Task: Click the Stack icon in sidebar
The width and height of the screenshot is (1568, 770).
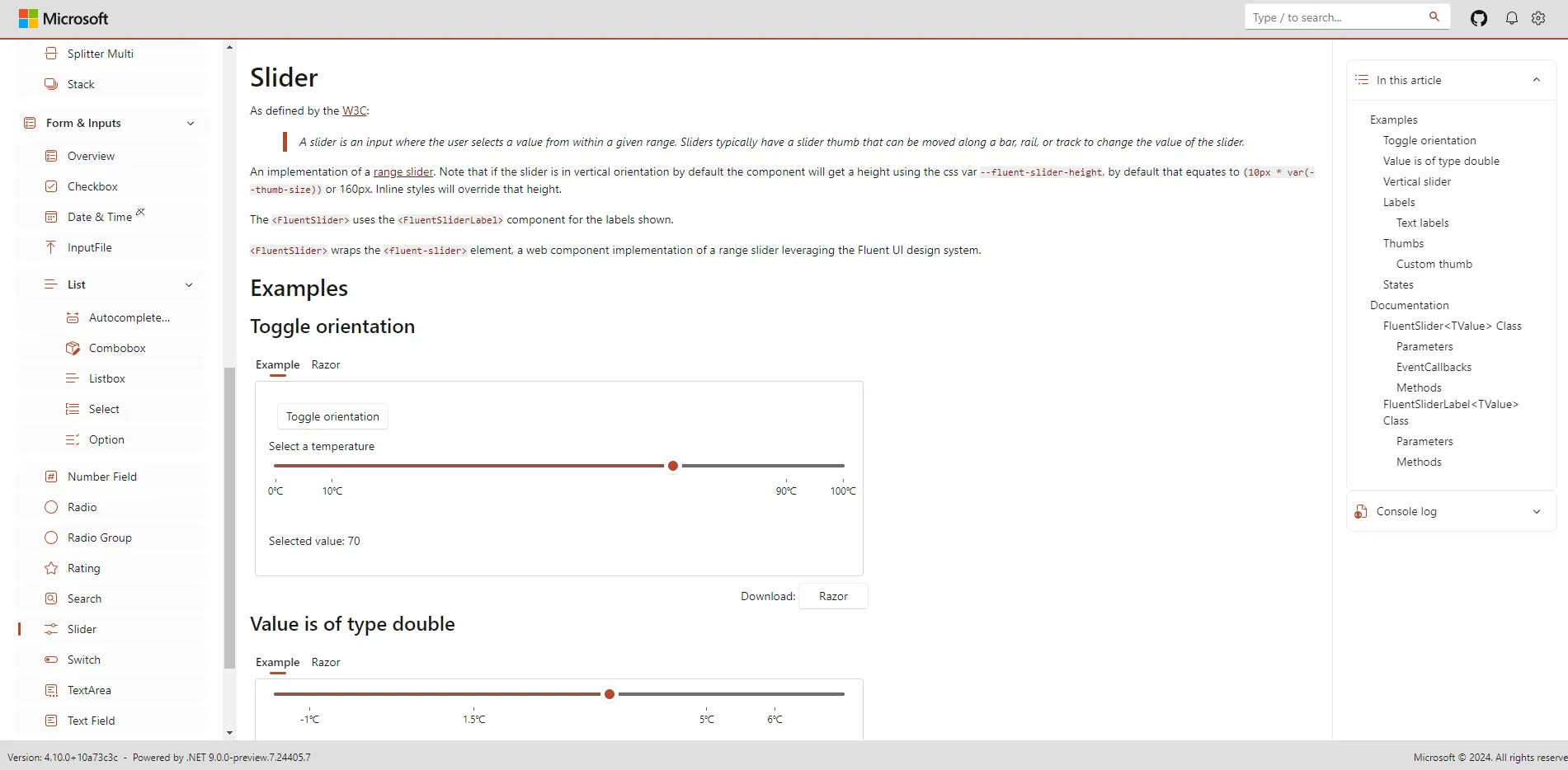Action: (x=51, y=84)
